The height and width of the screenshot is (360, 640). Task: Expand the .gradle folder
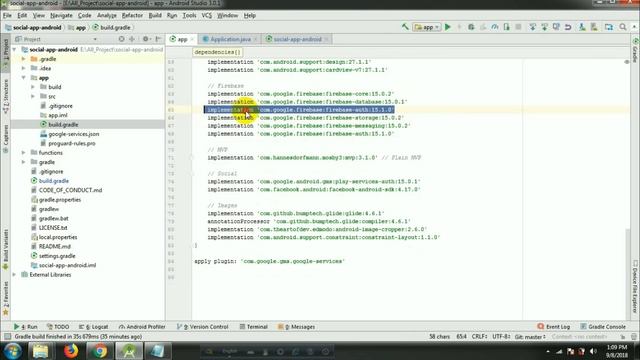tap(24, 59)
